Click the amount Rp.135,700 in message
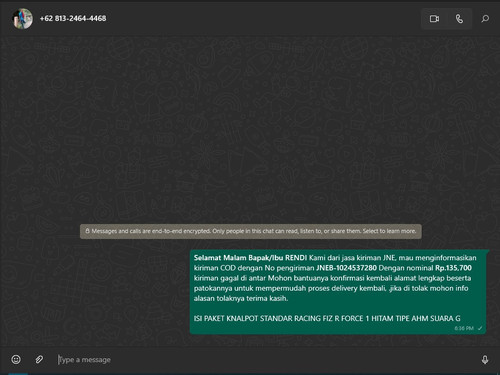This screenshot has width=500, height=375. click(453, 268)
